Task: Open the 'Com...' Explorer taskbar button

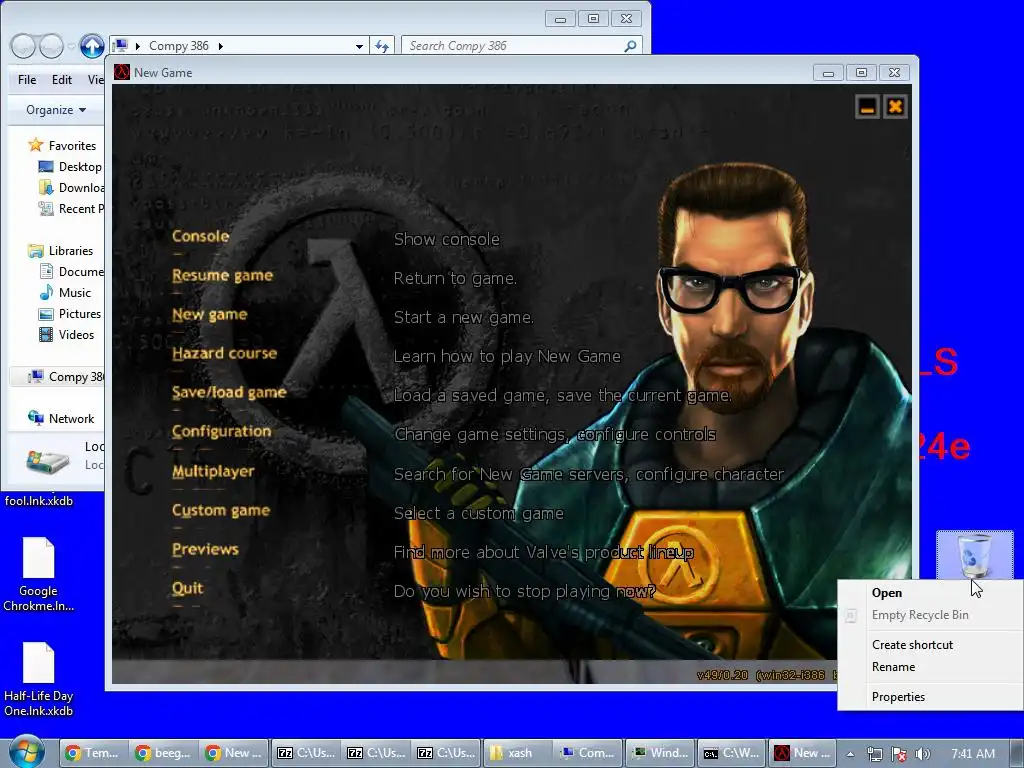Action: point(588,753)
